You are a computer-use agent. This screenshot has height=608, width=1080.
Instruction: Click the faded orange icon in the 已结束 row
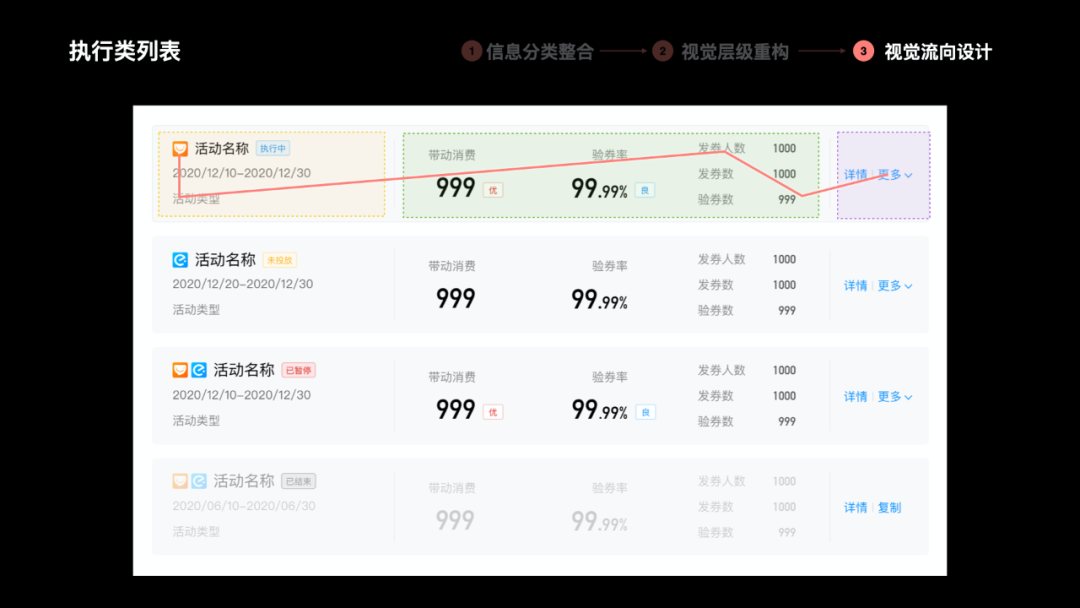point(180,481)
